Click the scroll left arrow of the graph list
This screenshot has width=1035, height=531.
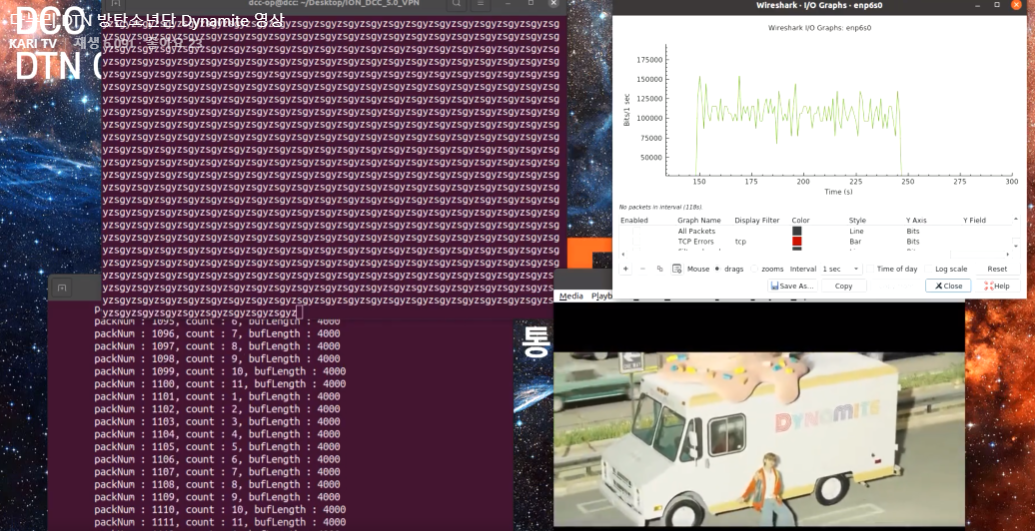[624, 254]
